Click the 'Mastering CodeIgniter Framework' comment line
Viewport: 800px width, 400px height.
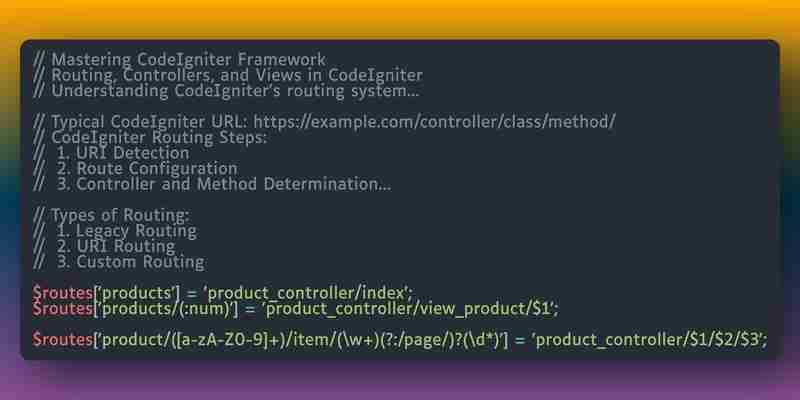[x=179, y=60]
